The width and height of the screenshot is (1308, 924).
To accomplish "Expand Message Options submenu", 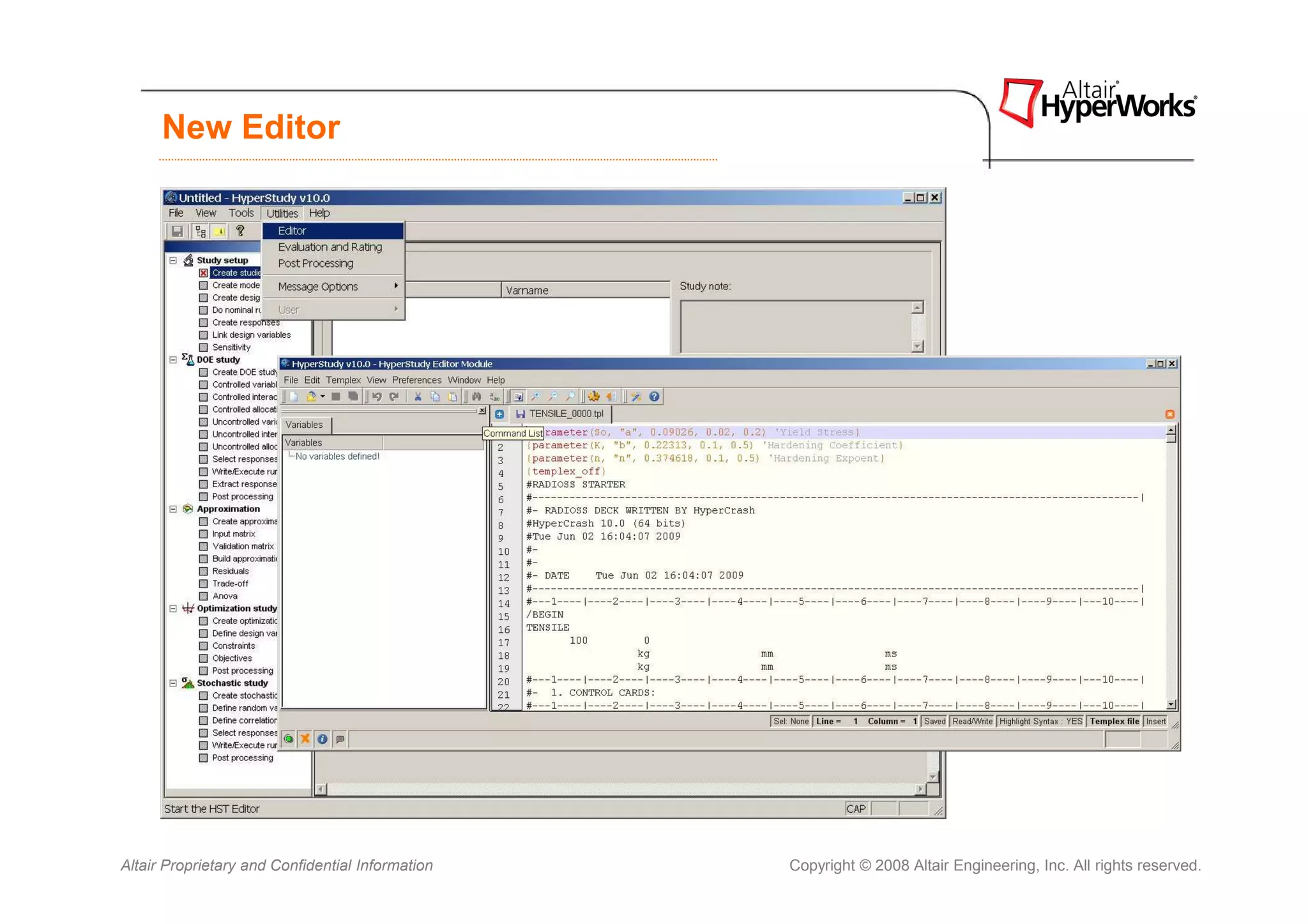I will [x=333, y=287].
